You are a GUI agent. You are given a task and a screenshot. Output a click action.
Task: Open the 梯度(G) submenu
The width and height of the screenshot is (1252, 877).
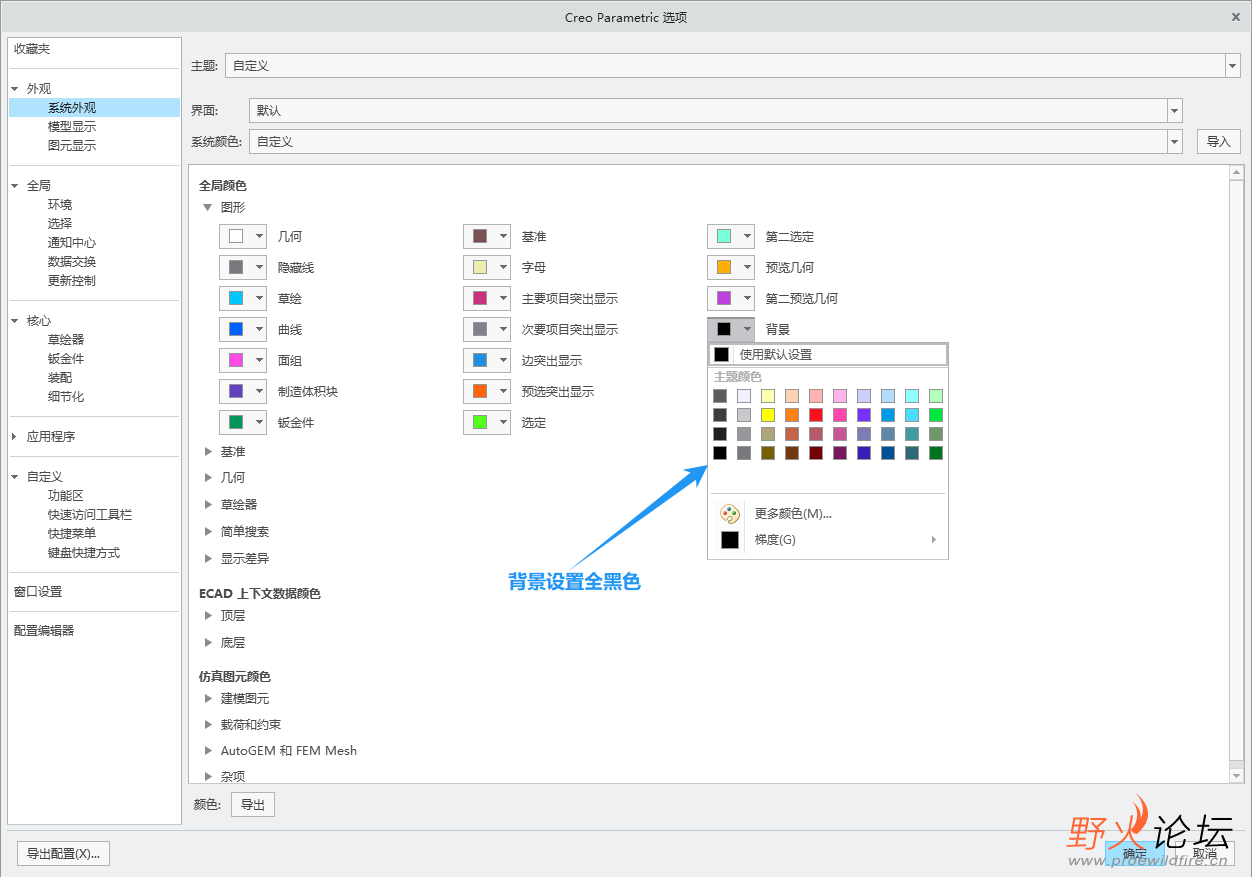[828, 540]
